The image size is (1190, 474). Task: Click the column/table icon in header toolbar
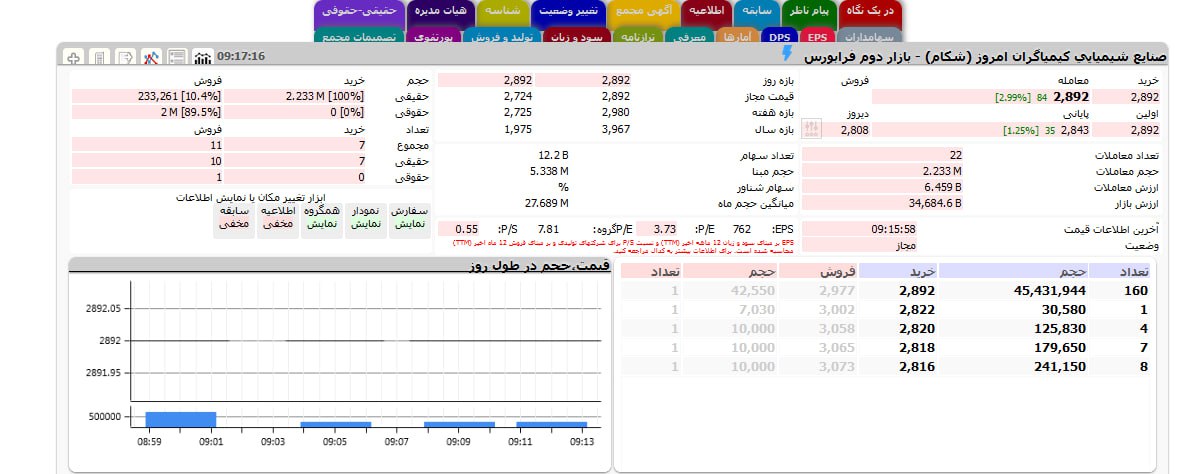pos(99,56)
